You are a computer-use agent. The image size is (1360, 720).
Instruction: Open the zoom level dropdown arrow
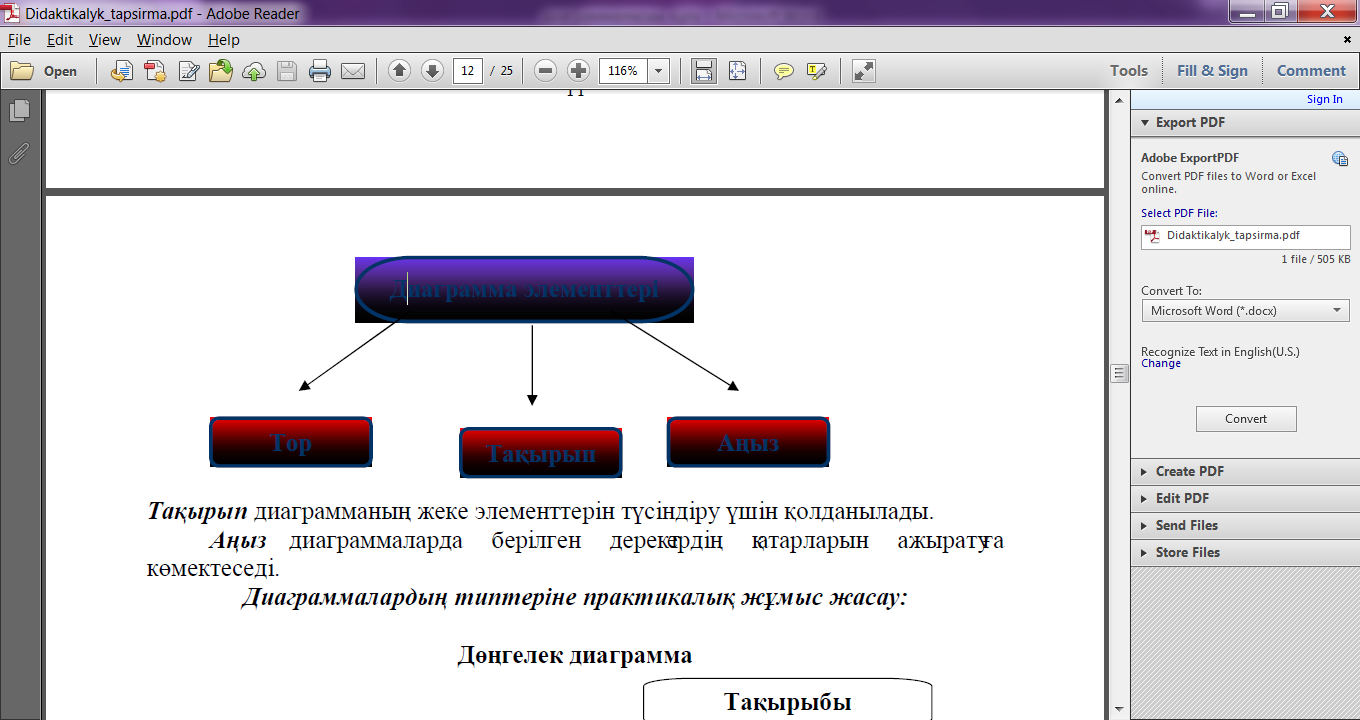[x=659, y=71]
